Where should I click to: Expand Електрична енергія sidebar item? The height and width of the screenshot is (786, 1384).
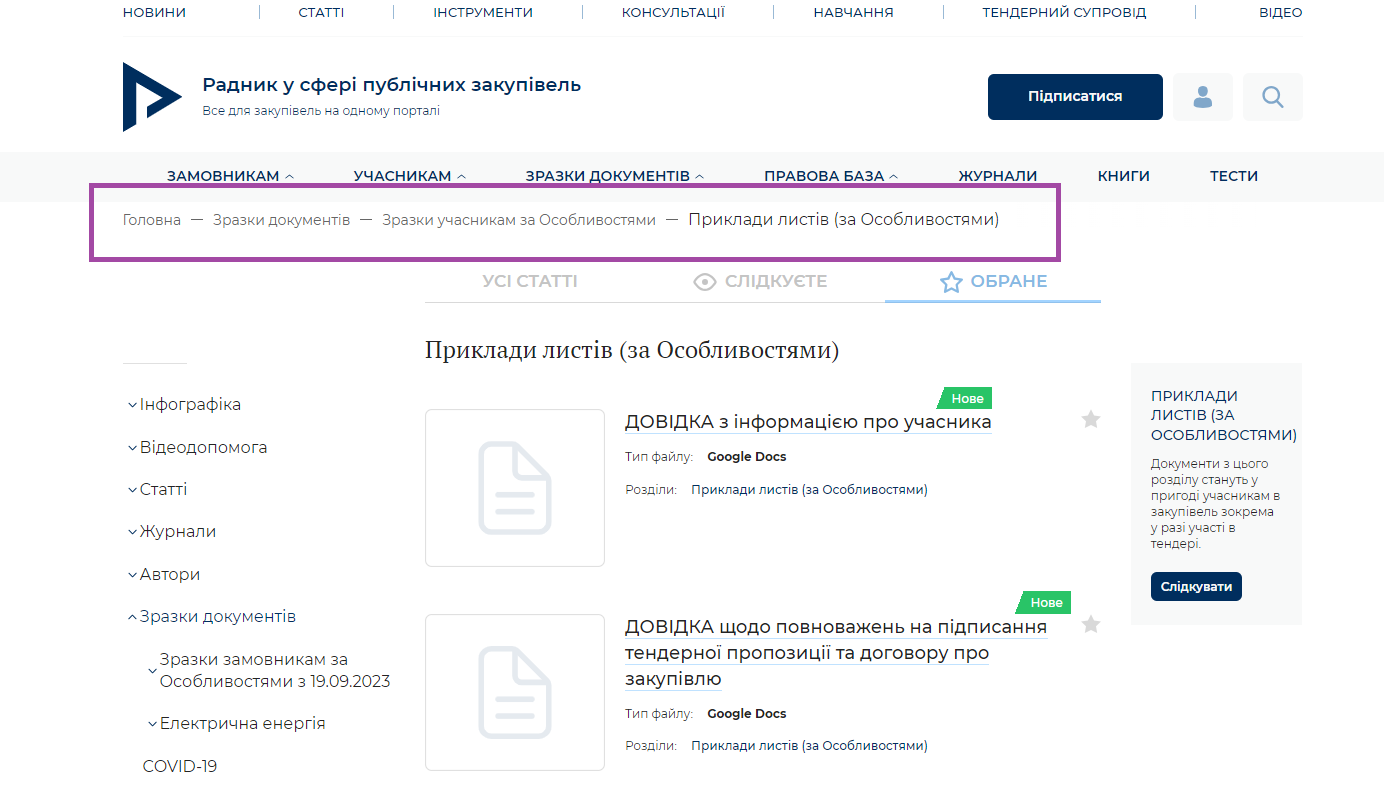tap(242, 724)
